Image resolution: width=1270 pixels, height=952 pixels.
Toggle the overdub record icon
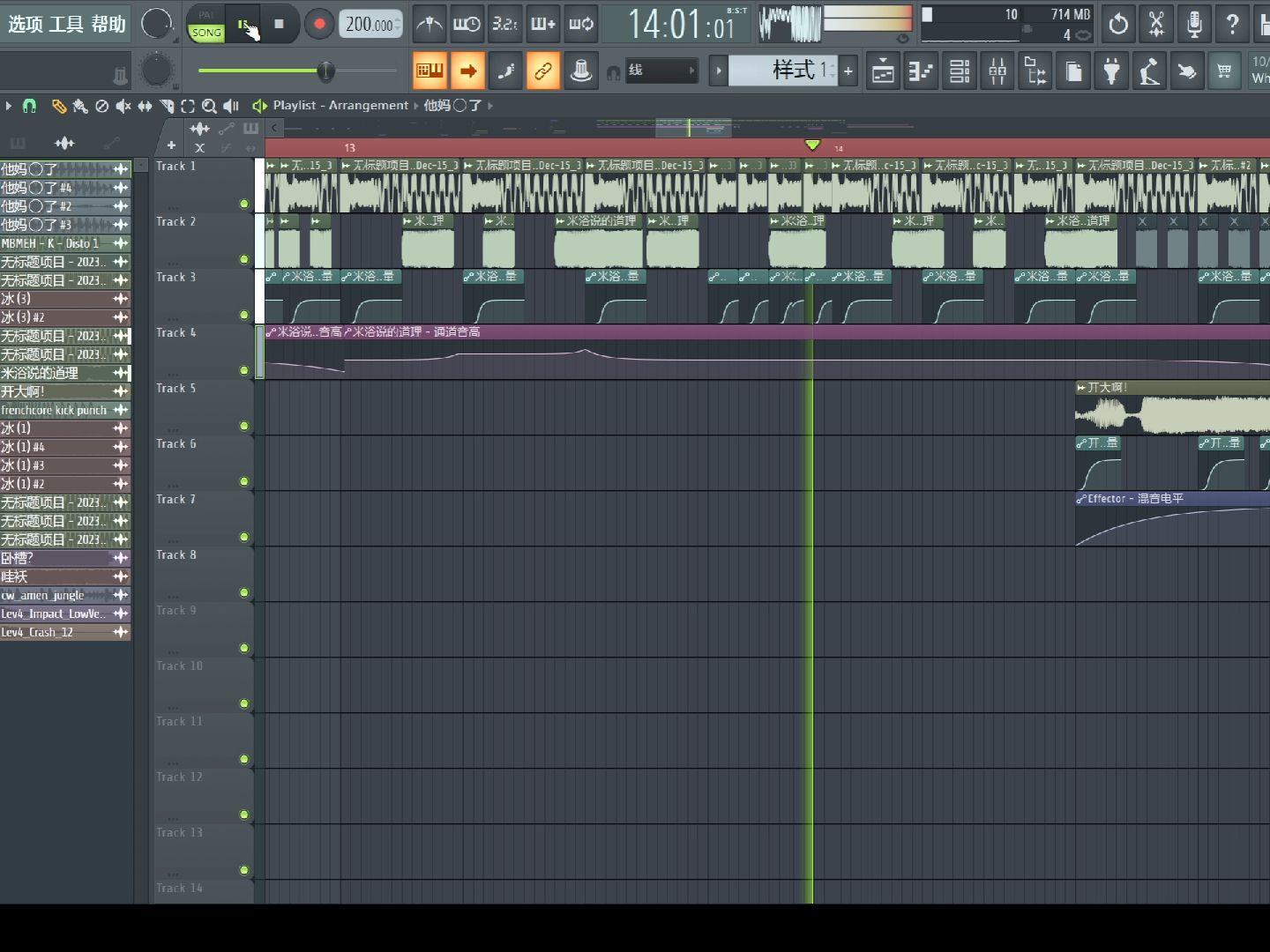pyautogui.click(x=542, y=24)
